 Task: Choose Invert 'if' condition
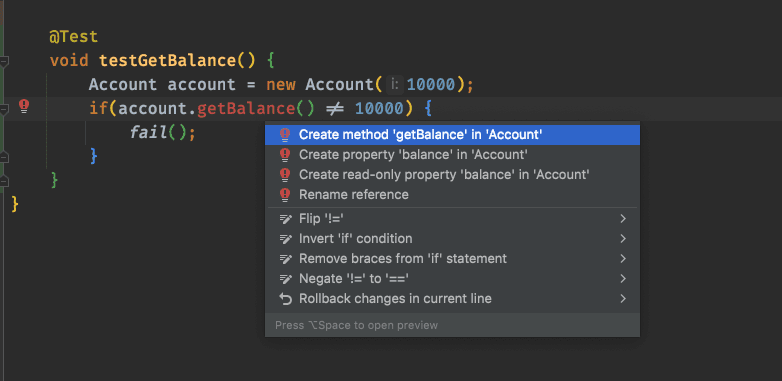click(452, 238)
